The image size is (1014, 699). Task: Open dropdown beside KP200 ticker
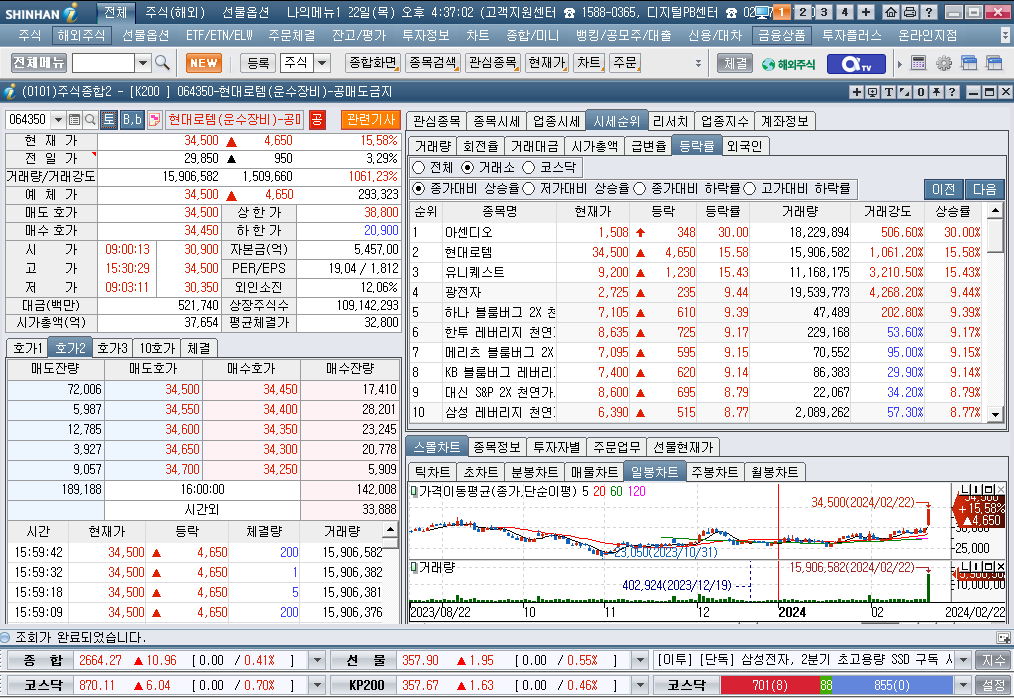click(x=640, y=685)
